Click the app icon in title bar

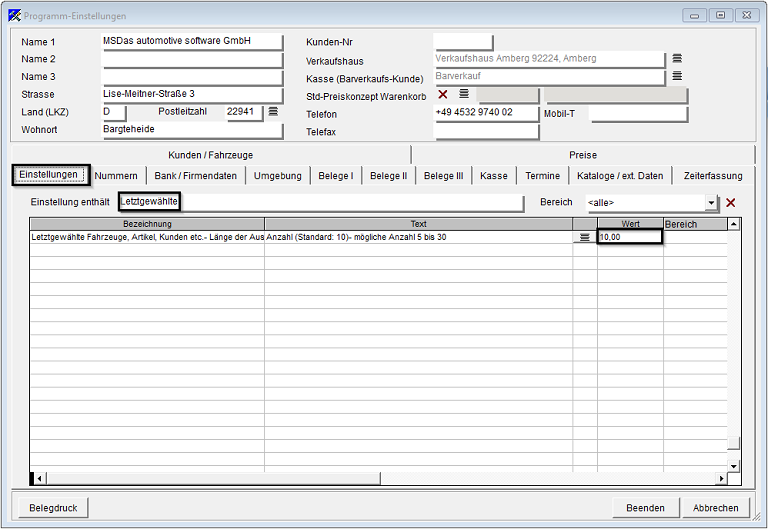click(14, 16)
